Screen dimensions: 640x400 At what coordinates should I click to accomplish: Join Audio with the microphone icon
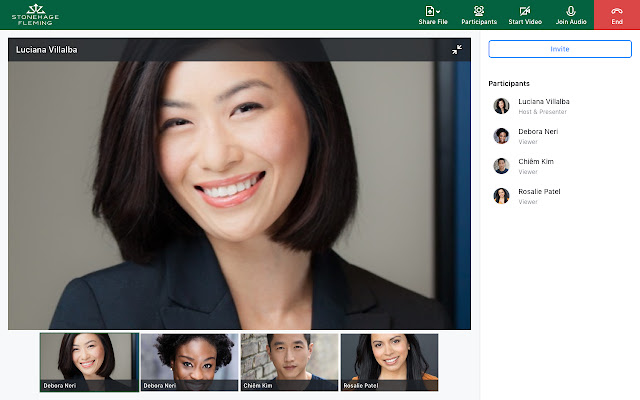[571, 15]
